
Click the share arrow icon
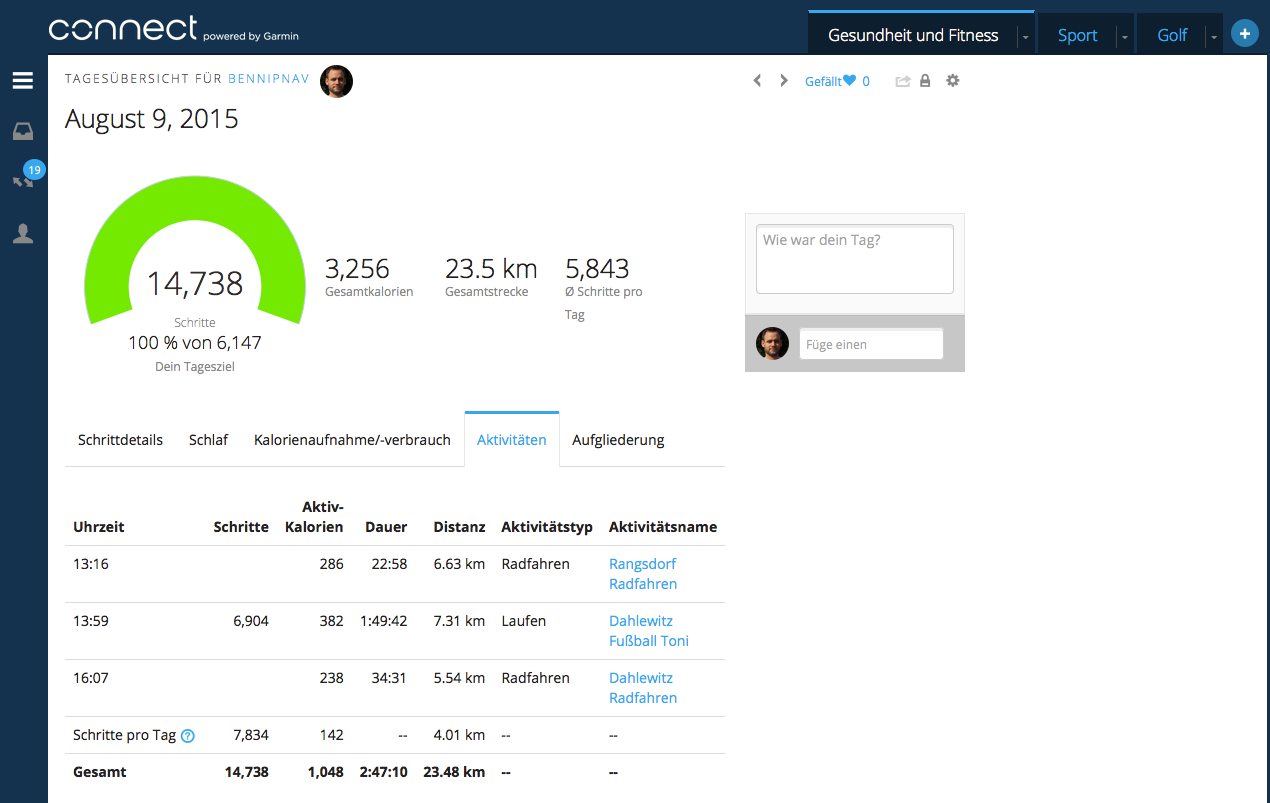tap(902, 81)
